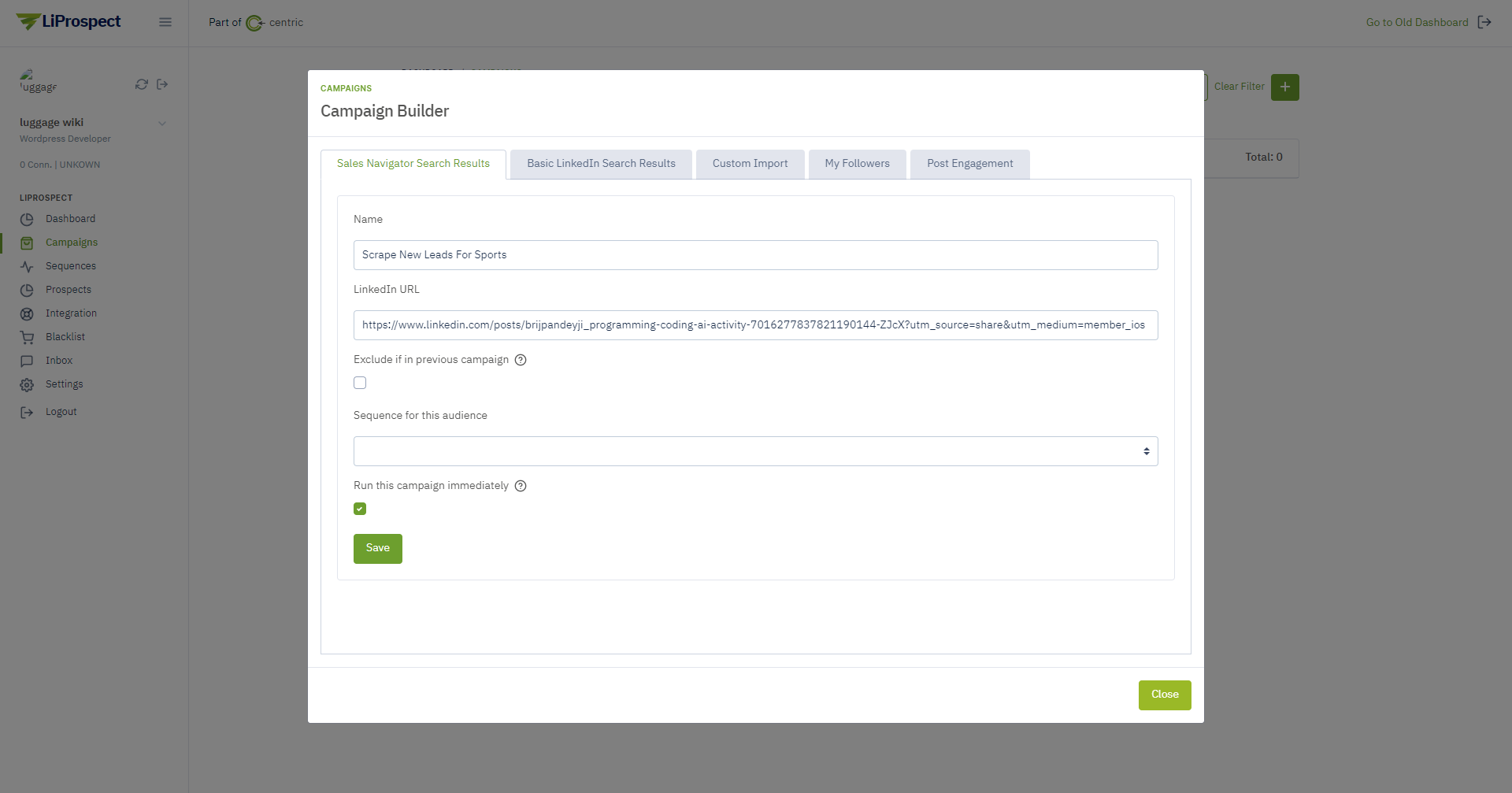
Task: Click Logout in the sidebar
Action: click(61, 412)
